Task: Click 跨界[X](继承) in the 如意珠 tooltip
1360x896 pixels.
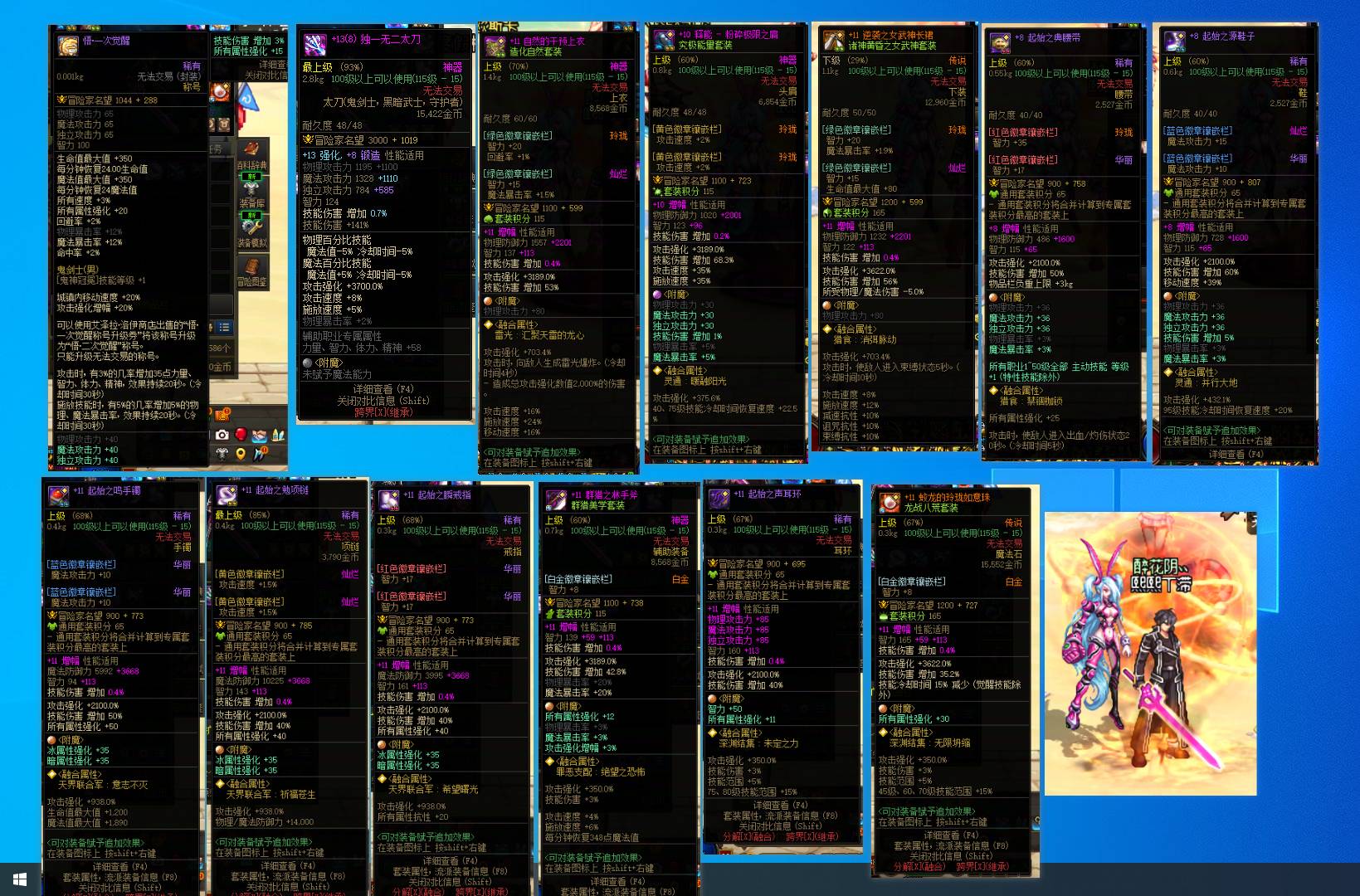Action: click(982, 866)
